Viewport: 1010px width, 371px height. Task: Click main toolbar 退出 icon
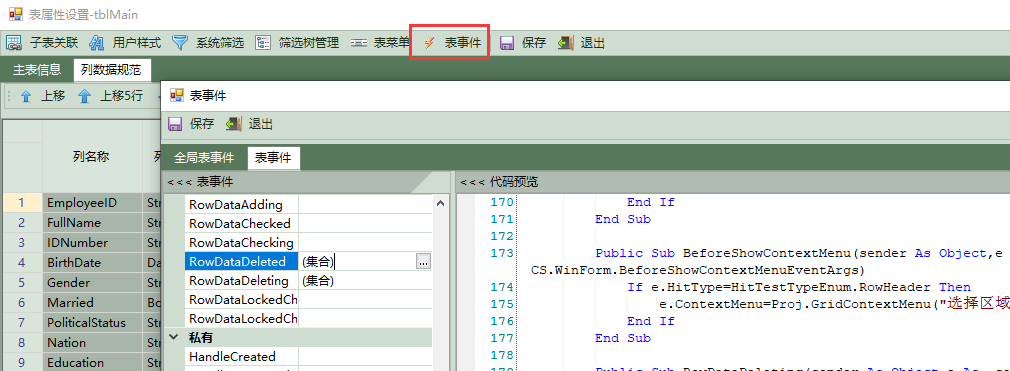pyautogui.click(x=566, y=43)
